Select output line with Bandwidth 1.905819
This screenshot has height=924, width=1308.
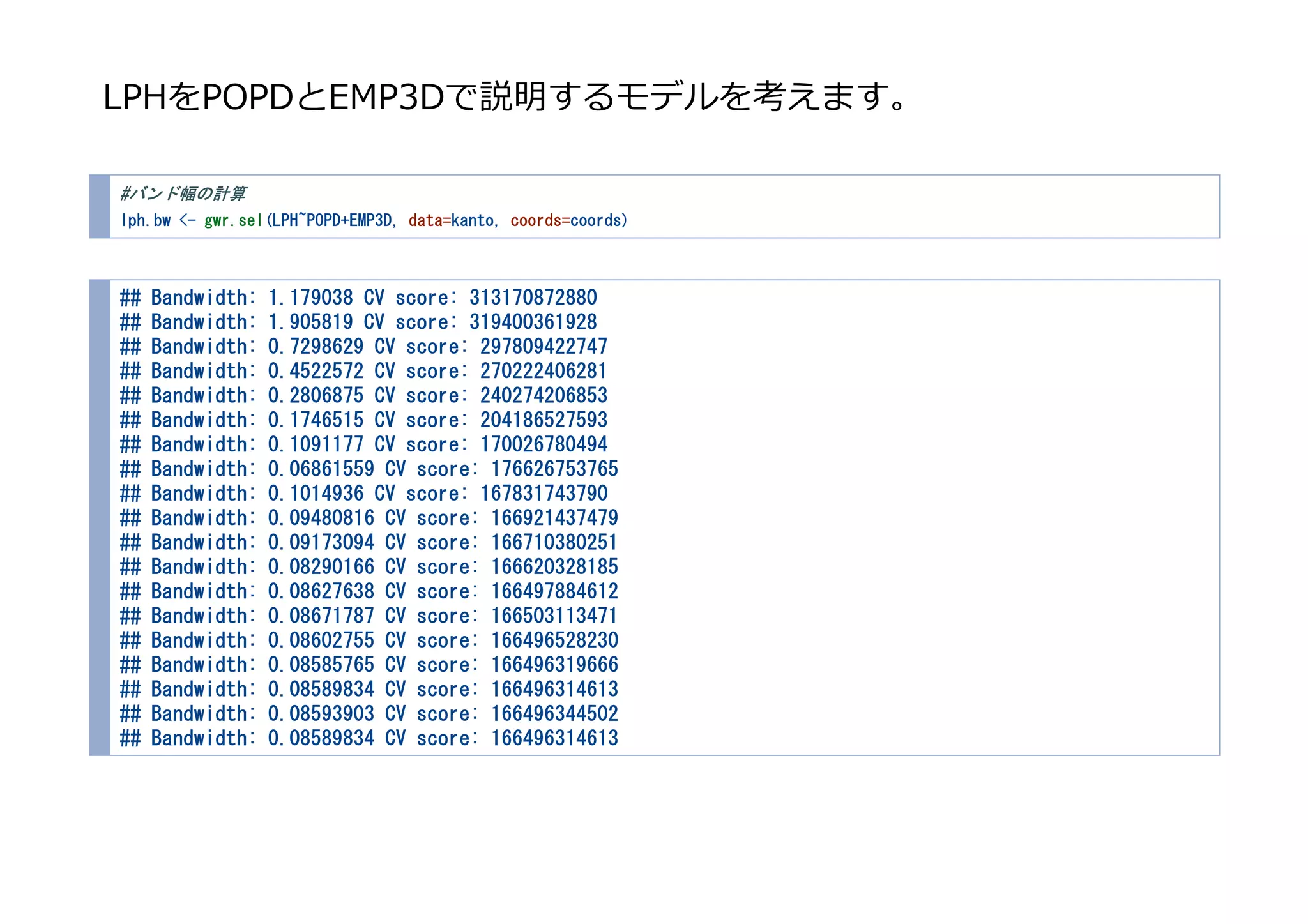358,322
